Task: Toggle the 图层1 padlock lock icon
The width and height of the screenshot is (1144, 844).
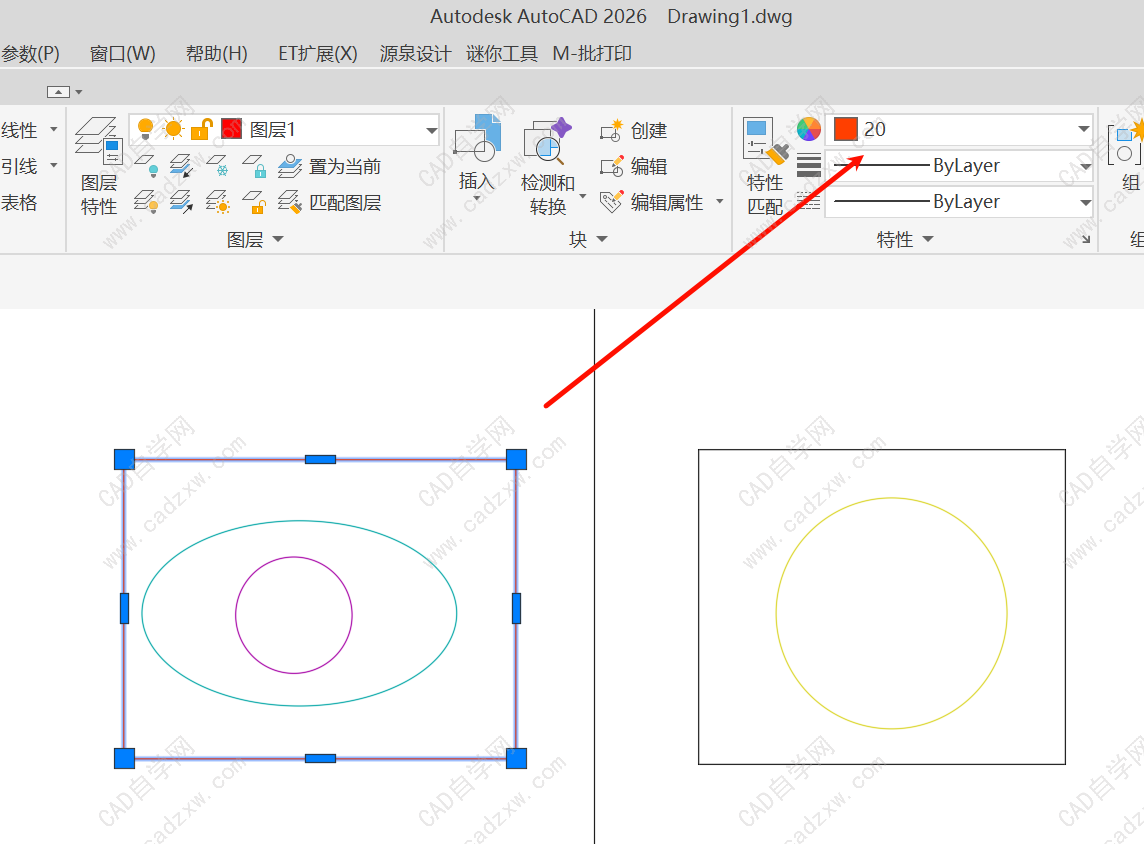Action: pos(202,129)
